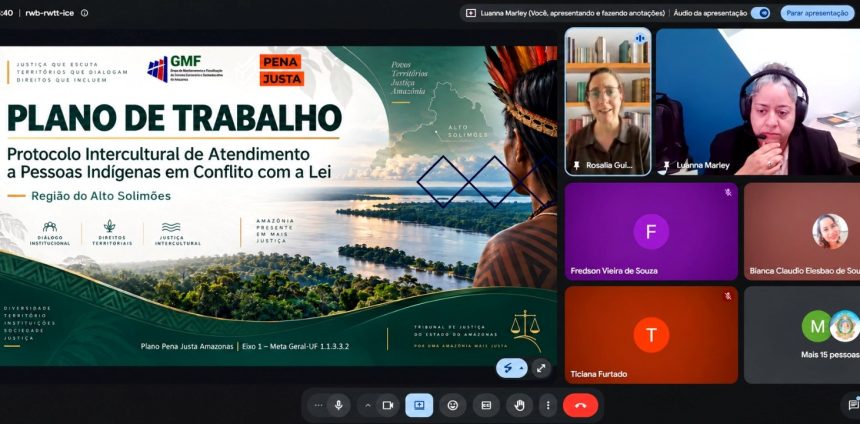Click Bianca Claudio's profile photo avatar

[830, 231]
